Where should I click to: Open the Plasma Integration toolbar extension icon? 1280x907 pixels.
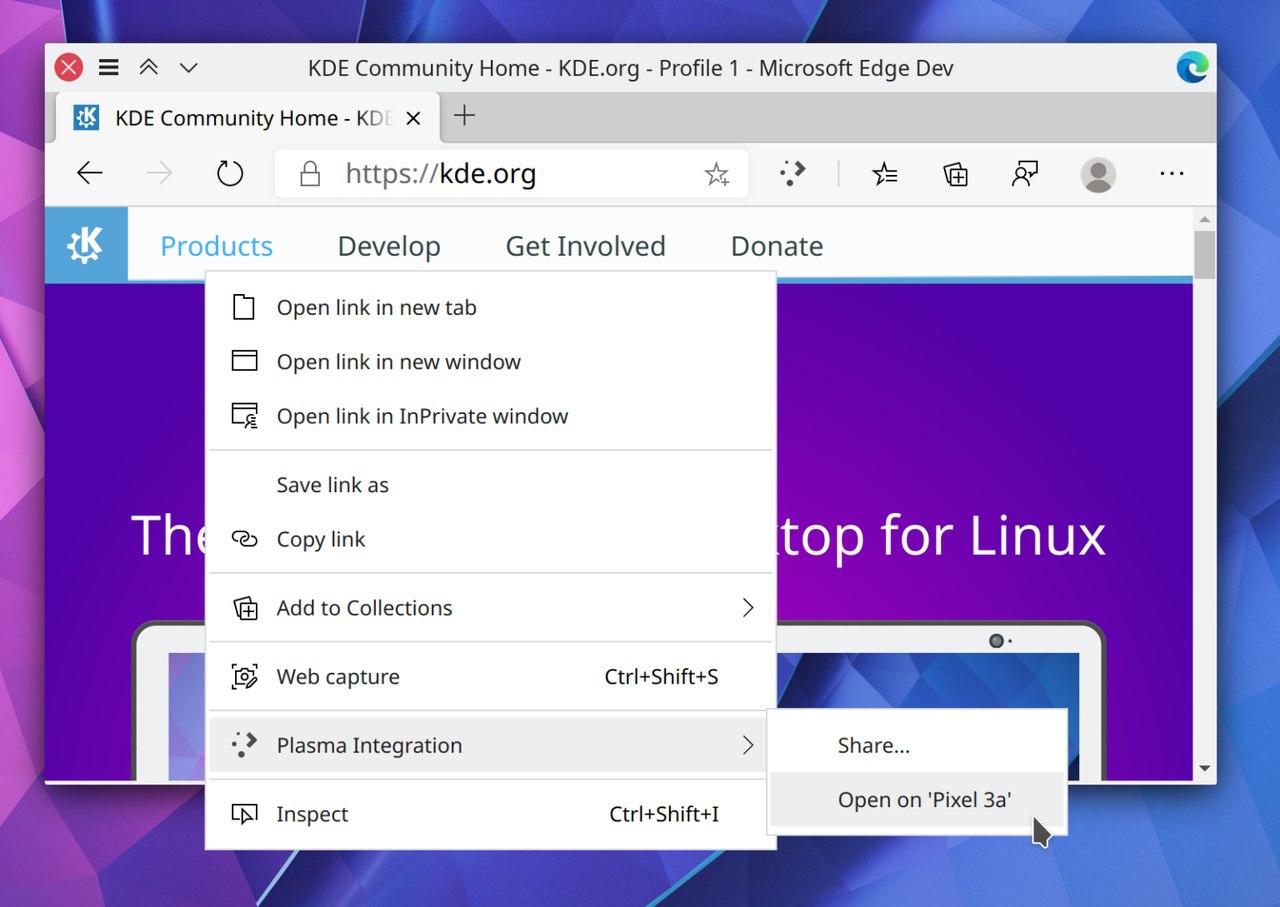[792, 174]
